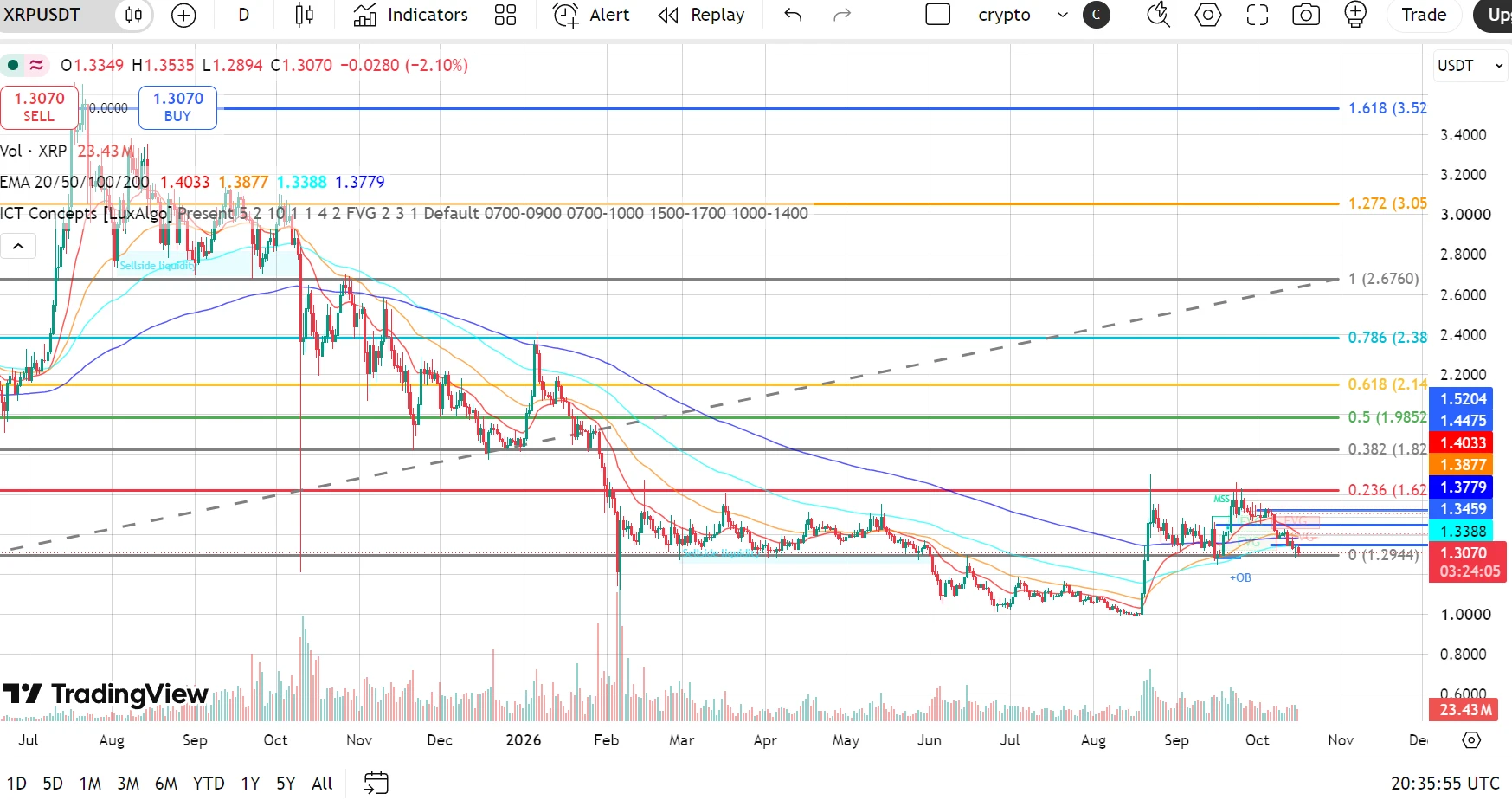Collapse the indicator legend with the chevron

(18, 247)
